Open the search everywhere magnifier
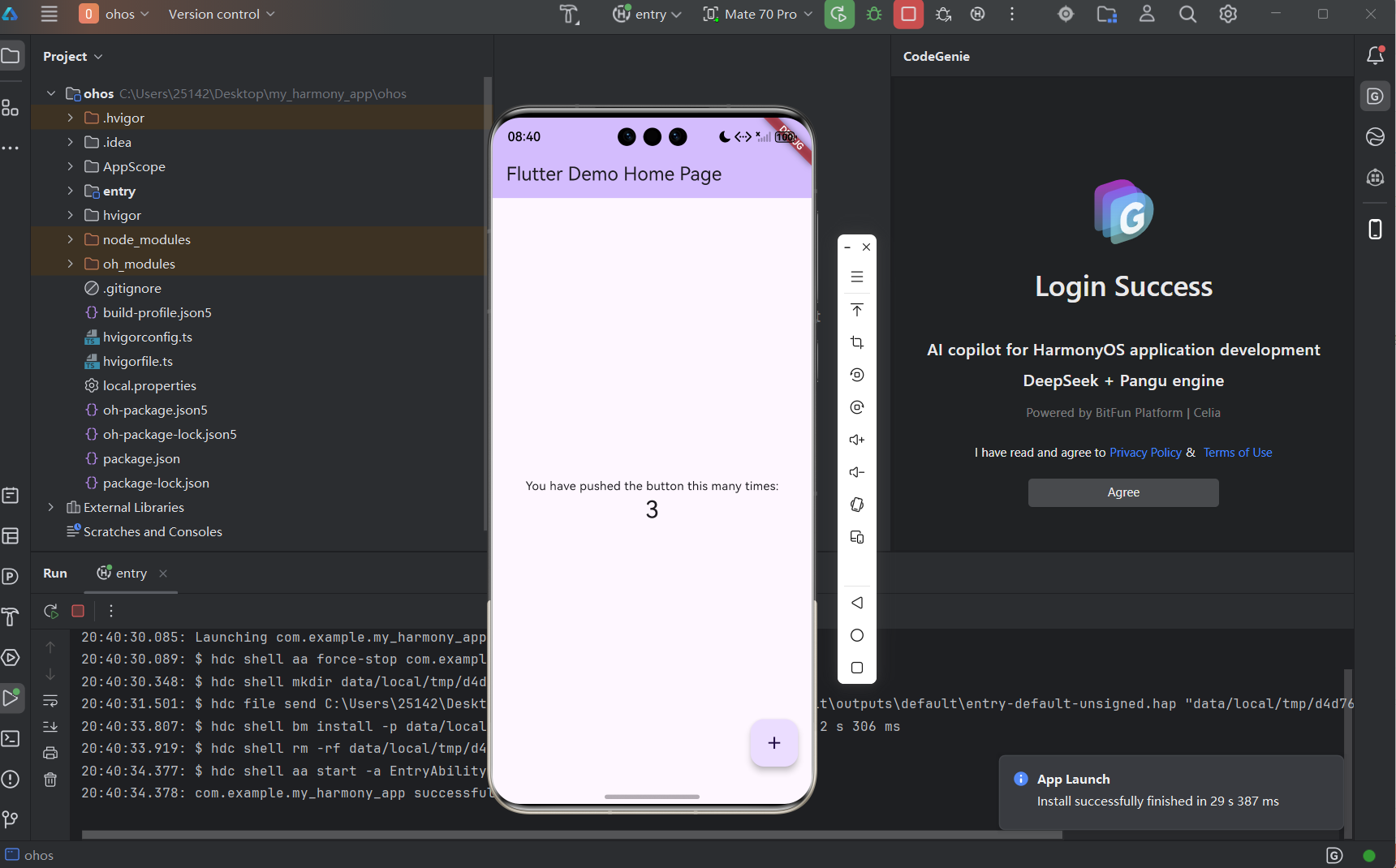Screen dimensions: 1396x868 (x=1187, y=14)
